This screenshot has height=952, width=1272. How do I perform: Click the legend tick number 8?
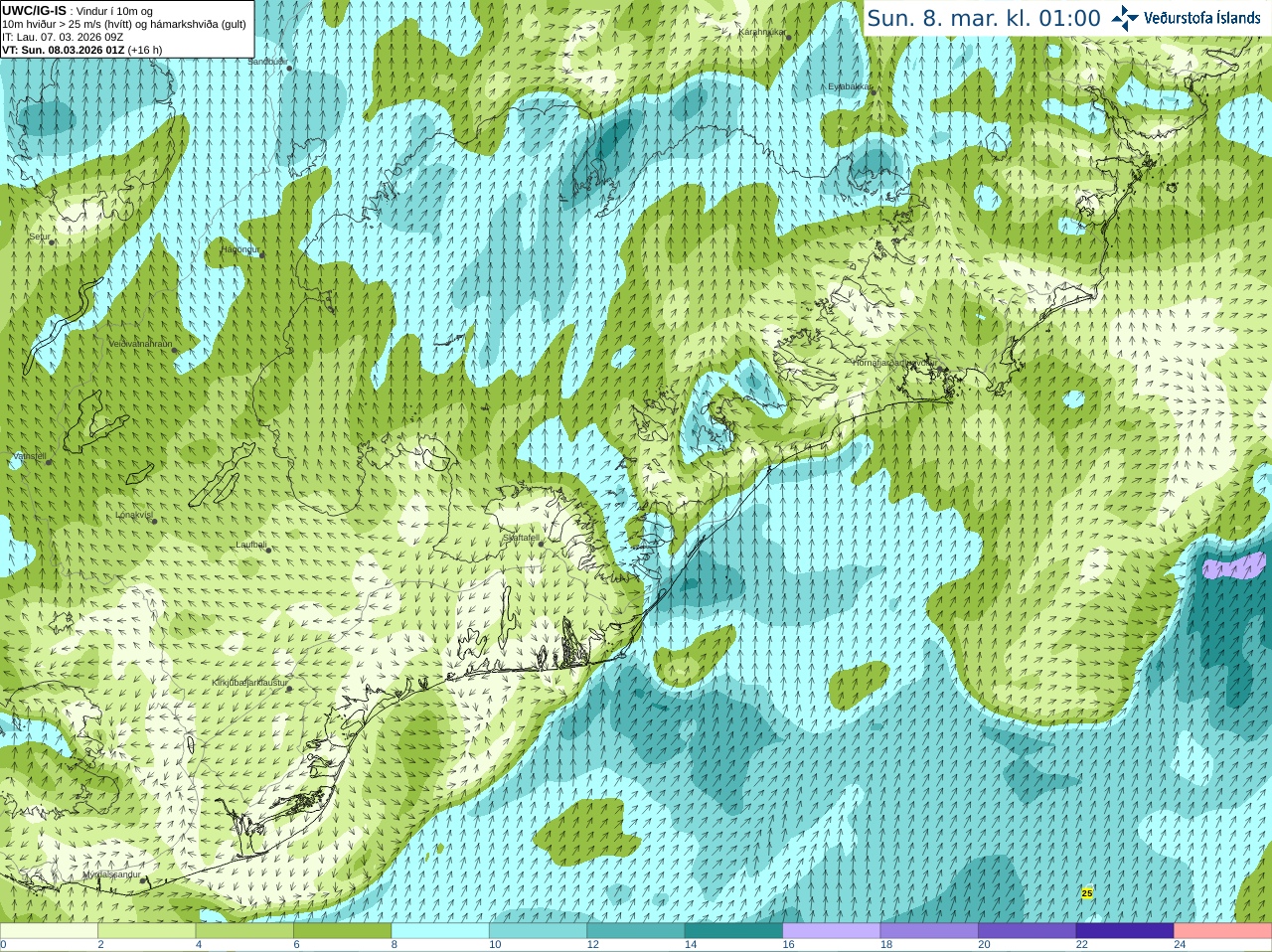coord(395,945)
